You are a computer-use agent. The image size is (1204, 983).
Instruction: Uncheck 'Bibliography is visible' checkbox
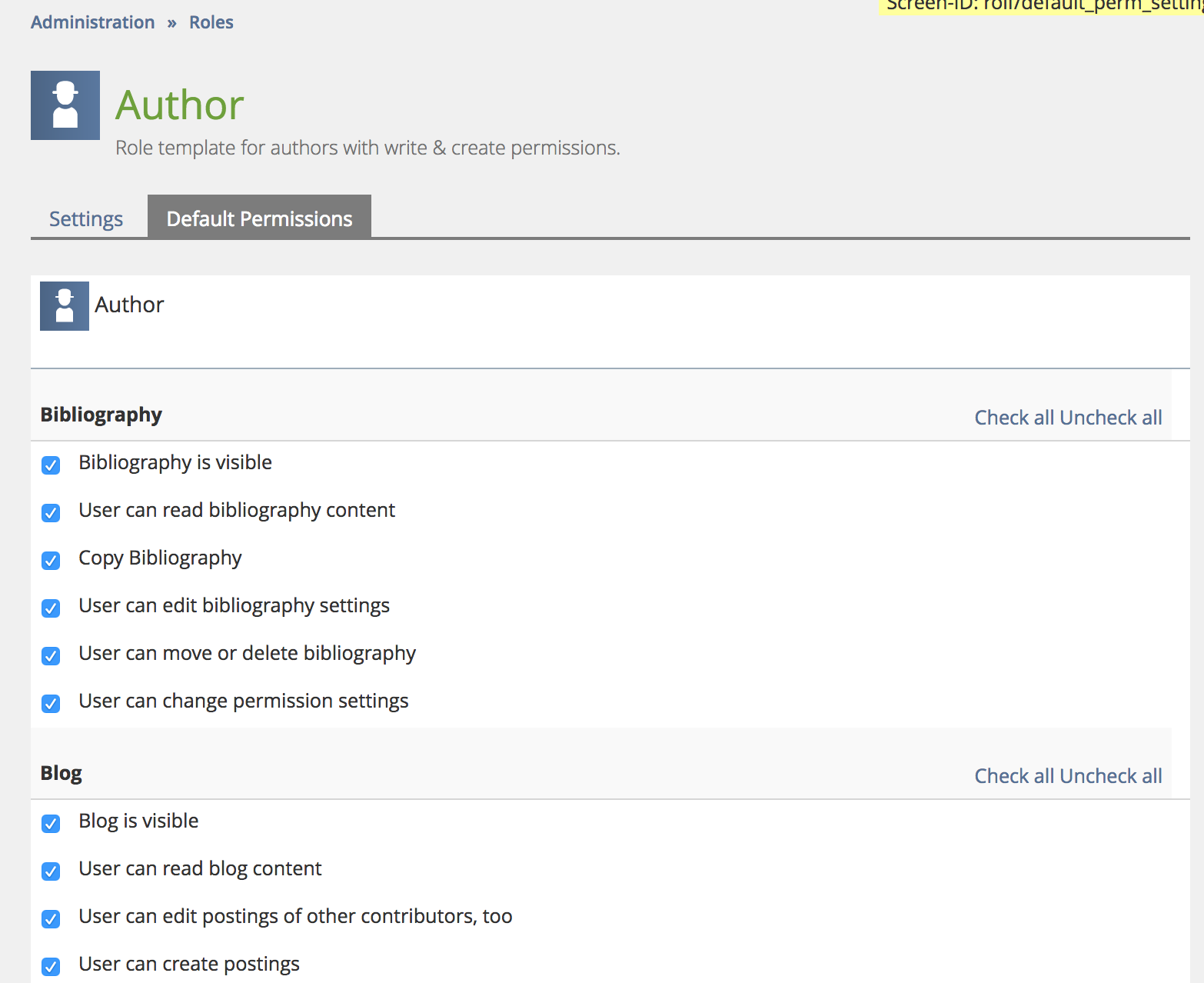pyautogui.click(x=51, y=465)
